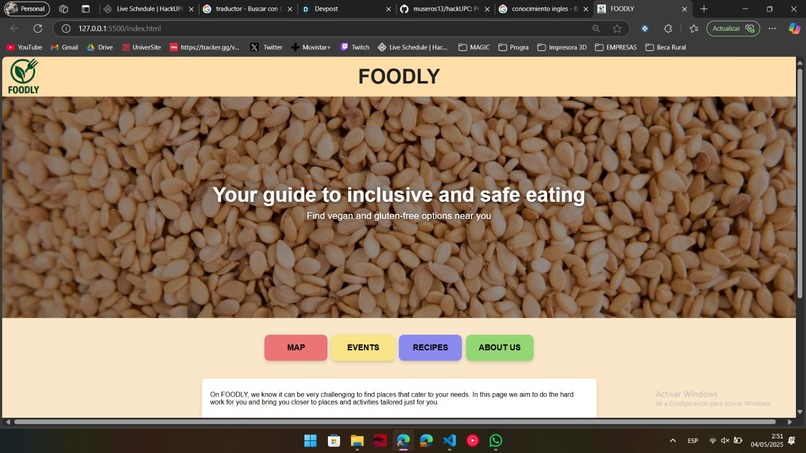Click the Actualizar update button
The height and width of the screenshot is (453, 806).
click(x=733, y=28)
